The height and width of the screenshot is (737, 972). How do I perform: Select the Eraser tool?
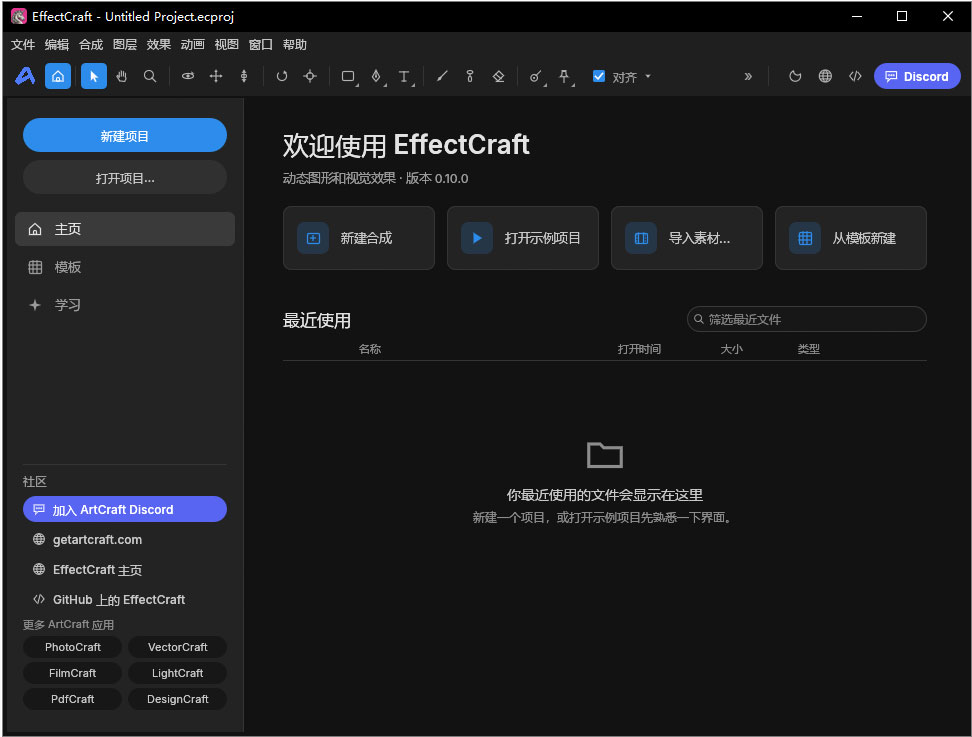point(498,76)
